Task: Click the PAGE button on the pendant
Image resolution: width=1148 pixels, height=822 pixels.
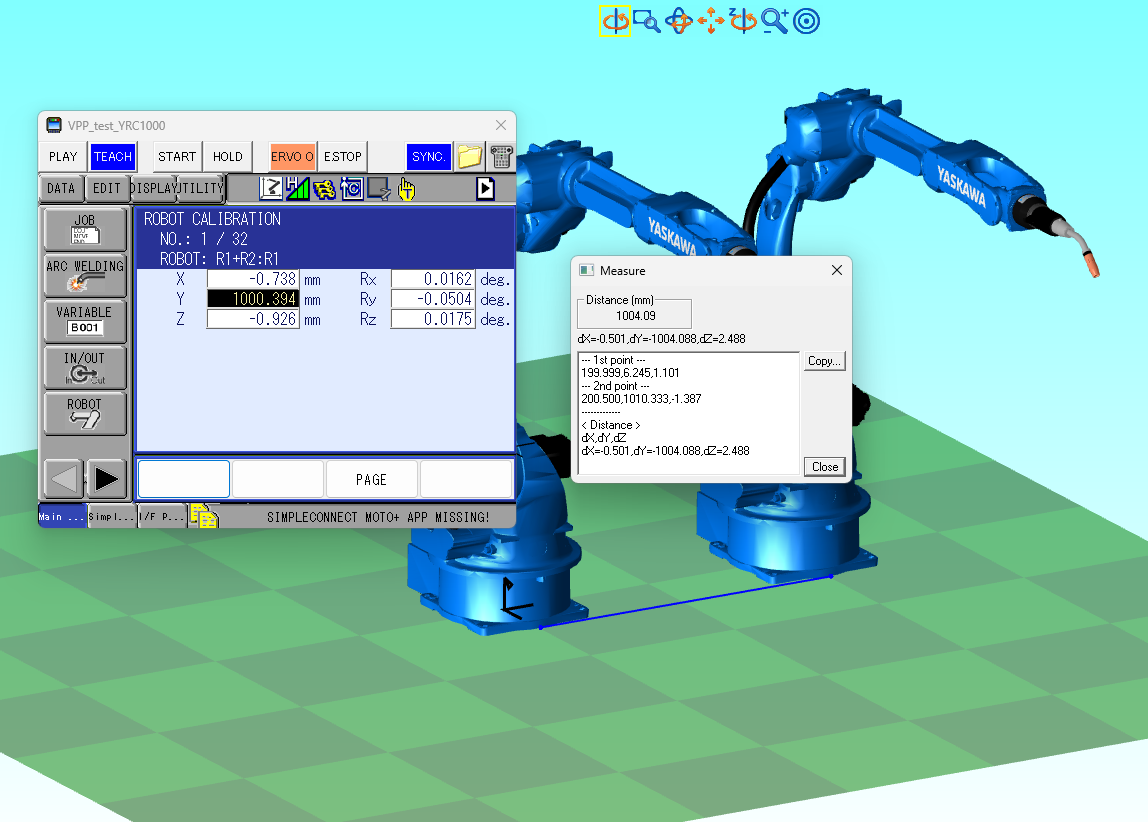Action: click(371, 479)
